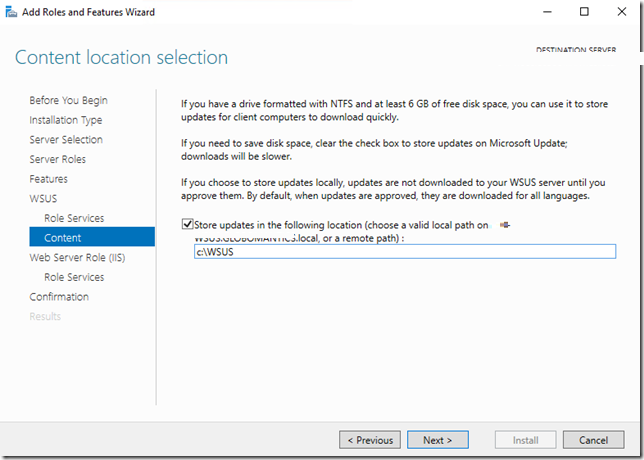Select WSUS in the wizard sidebar

44,199
